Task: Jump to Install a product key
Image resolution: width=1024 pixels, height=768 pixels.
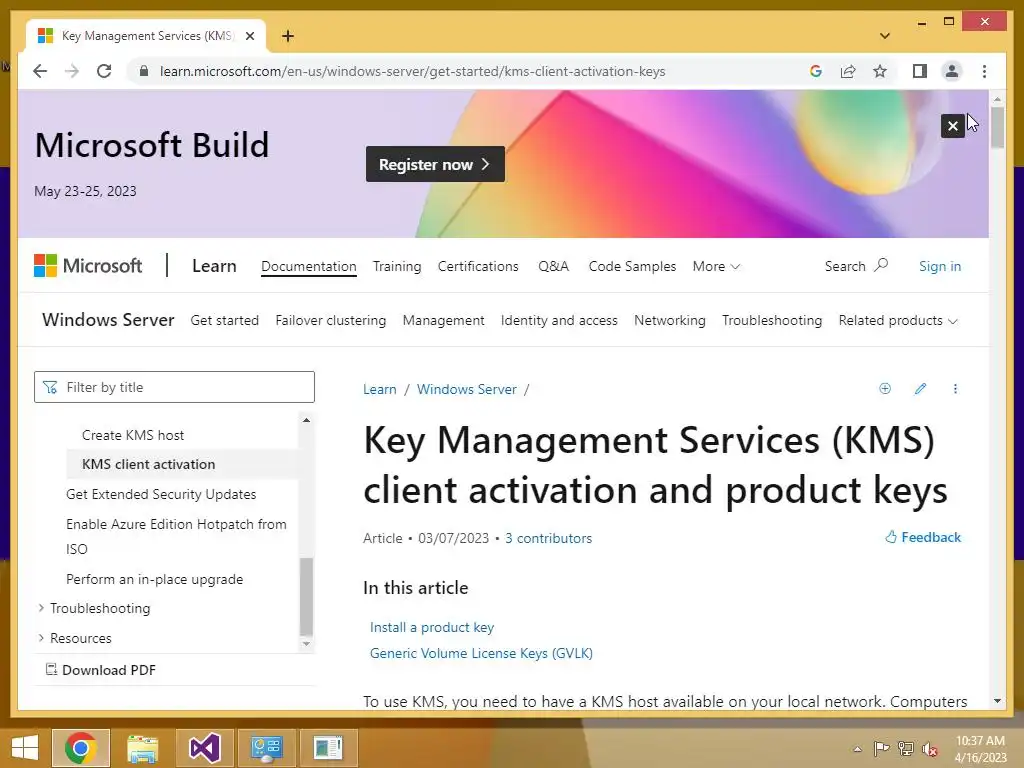Action: pos(432,627)
